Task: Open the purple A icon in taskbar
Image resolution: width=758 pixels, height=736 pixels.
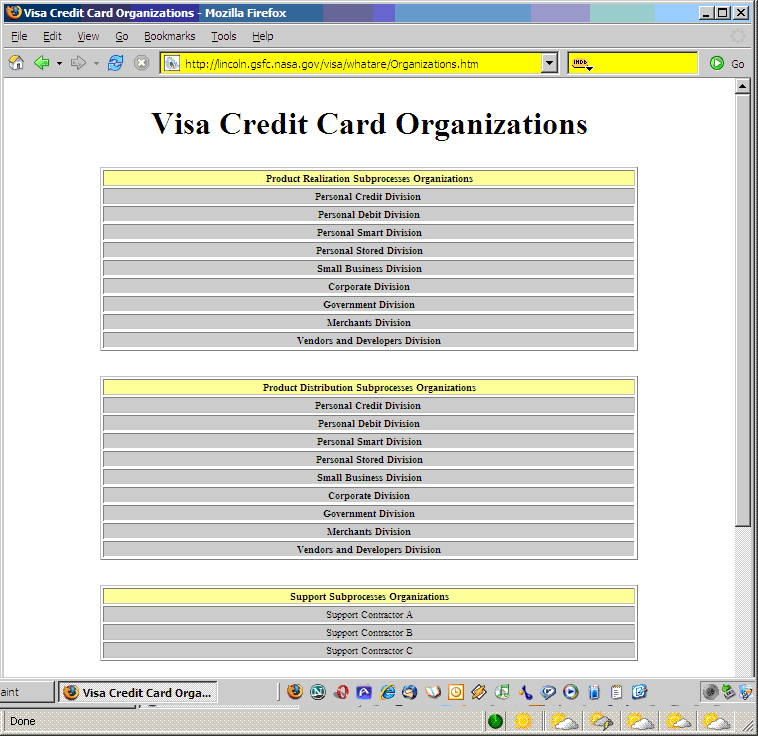Action: click(x=364, y=692)
